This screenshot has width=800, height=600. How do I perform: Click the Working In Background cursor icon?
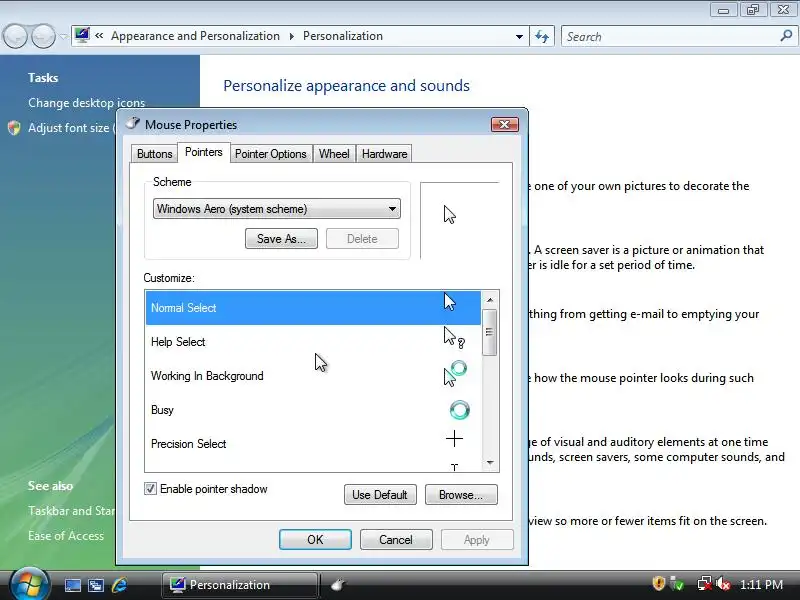click(455, 373)
